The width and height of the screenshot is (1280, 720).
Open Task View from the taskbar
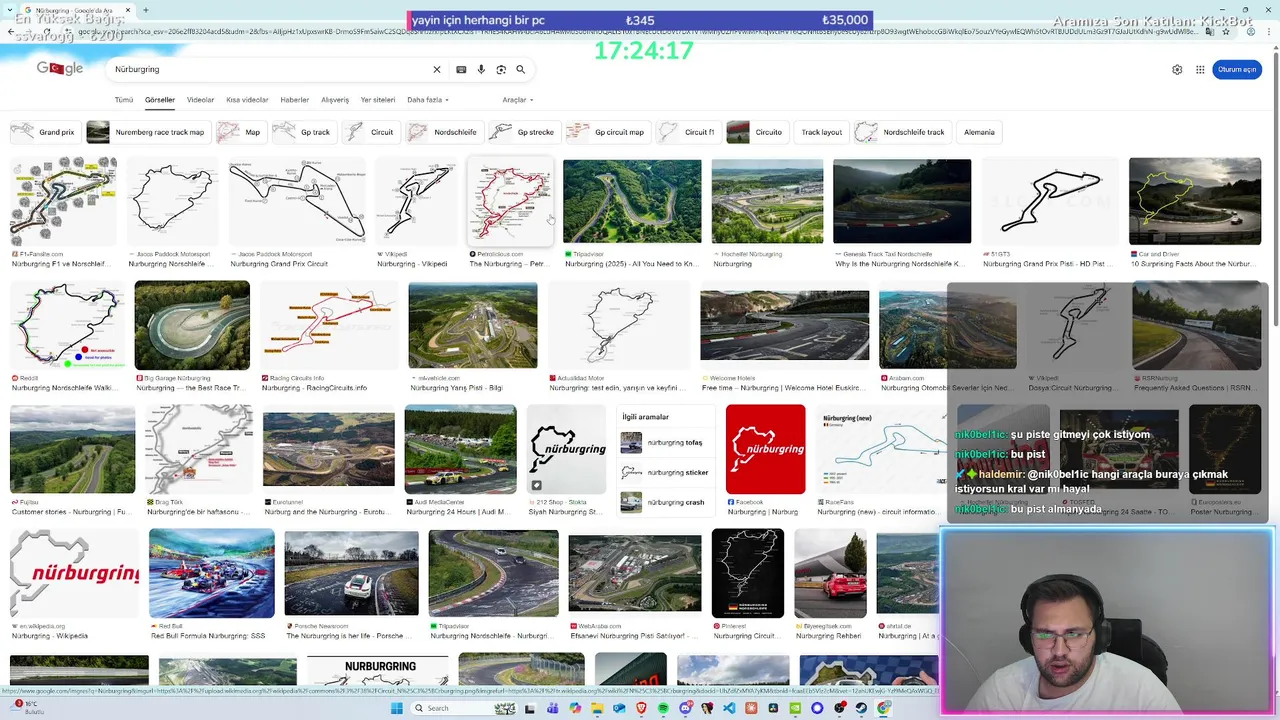coord(530,708)
